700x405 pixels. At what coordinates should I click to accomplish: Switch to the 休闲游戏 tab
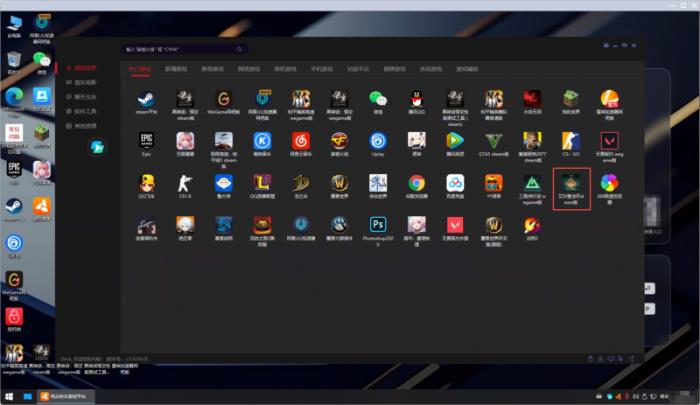(x=431, y=69)
